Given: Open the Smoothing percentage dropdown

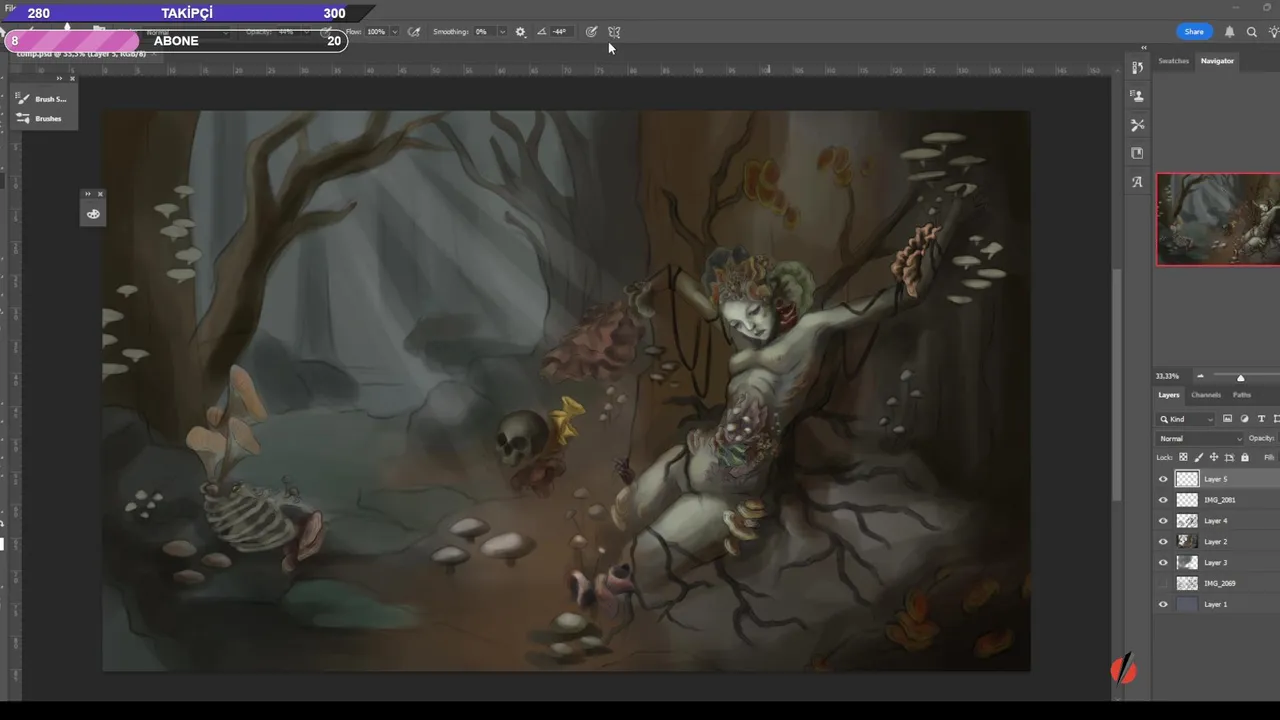Looking at the screenshot, I should (x=502, y=32).
